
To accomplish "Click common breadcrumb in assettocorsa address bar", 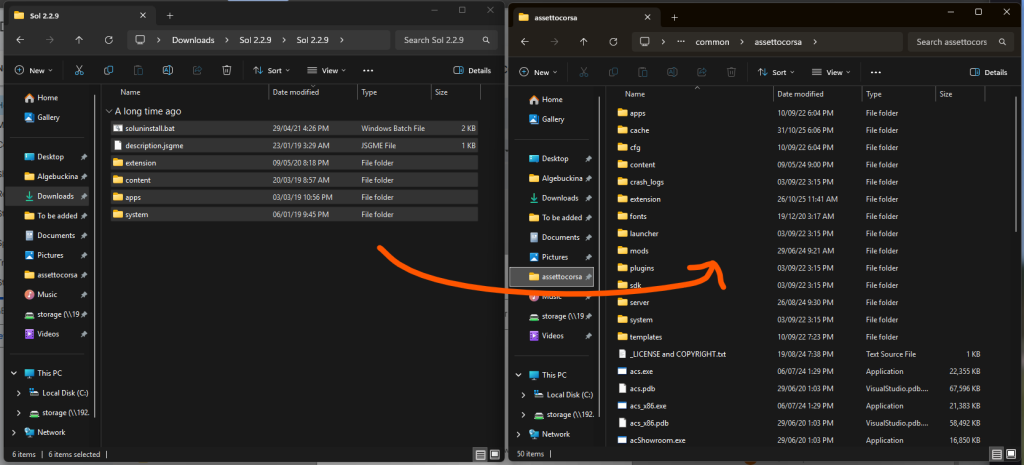I will pyautogui.click(x=712, y=42).
